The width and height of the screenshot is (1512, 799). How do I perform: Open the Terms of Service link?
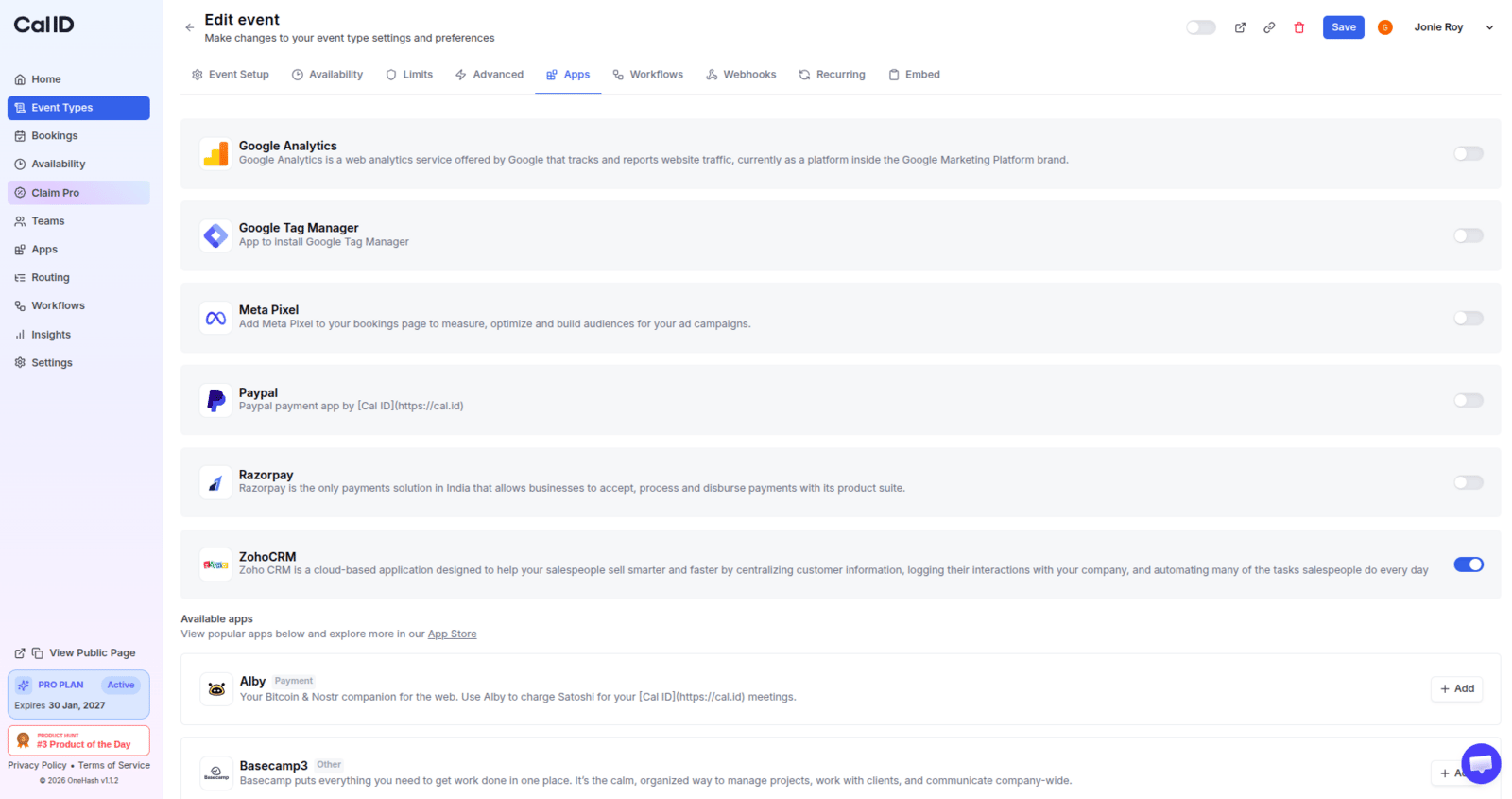click(x=114, y=766)
